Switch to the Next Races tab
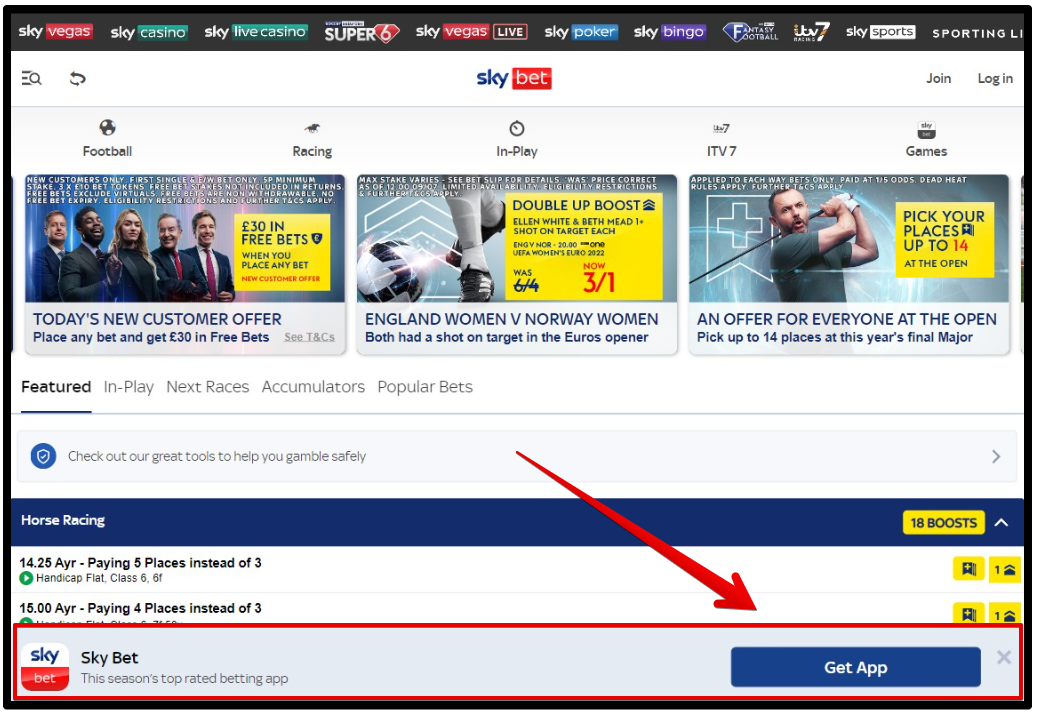This screenshot has height=713, width=1037. pos(208,387)
